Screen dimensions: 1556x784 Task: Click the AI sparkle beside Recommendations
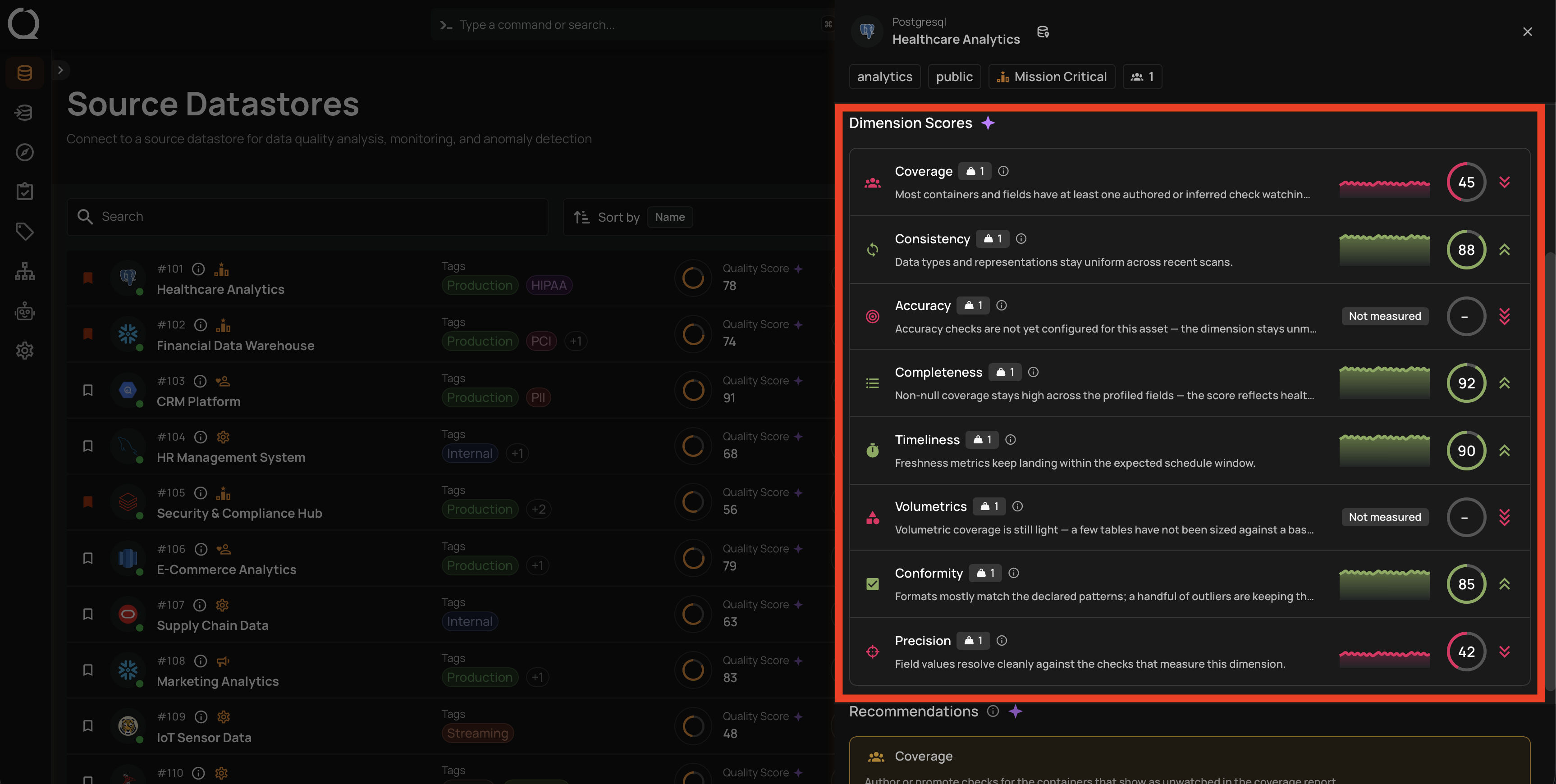click(1016, 711)
